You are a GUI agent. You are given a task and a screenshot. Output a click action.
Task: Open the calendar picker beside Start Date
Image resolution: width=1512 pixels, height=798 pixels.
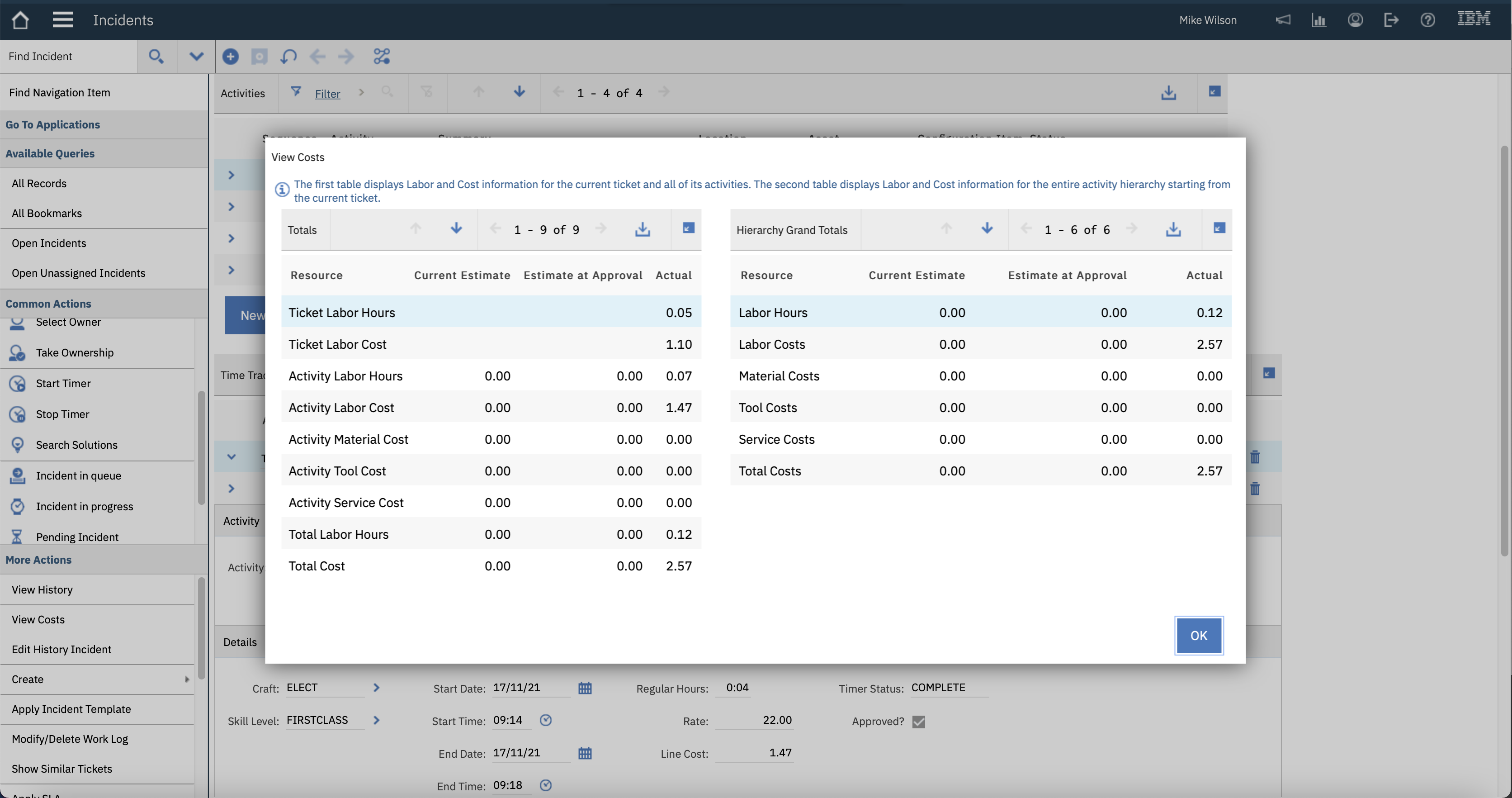point(585,688)
